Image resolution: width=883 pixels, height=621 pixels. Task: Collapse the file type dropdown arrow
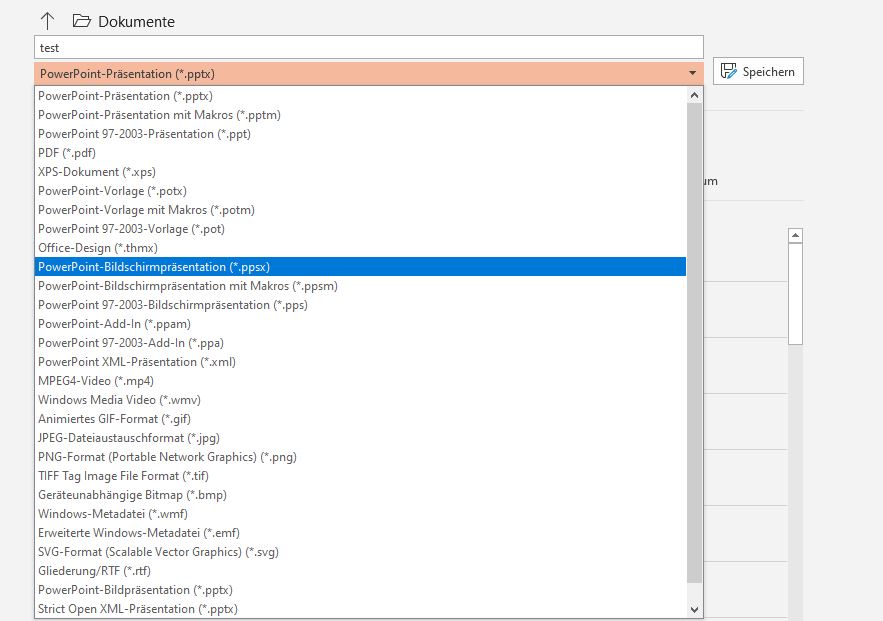[692, 73]
